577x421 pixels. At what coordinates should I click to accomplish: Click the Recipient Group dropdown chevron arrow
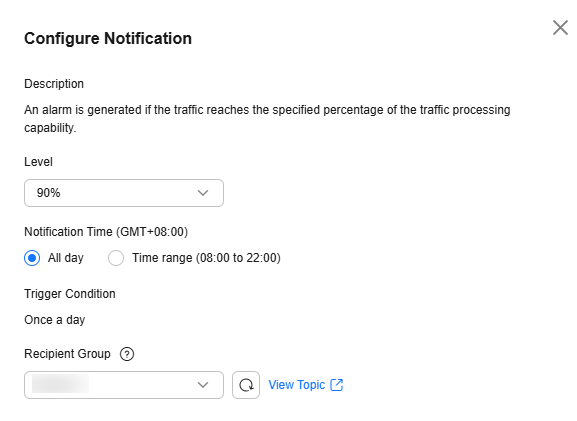tap(203, 385)
